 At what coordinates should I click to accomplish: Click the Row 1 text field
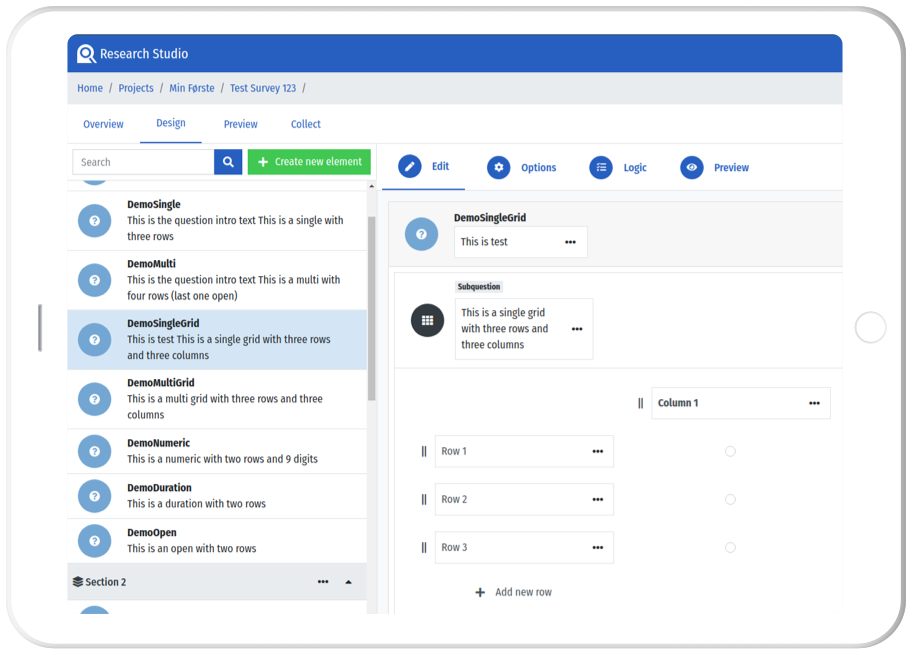point(524,451)
